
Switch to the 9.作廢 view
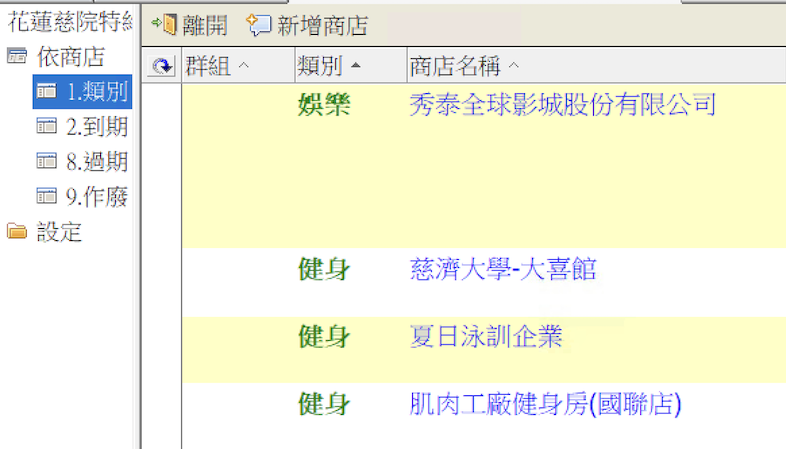(97, 197)
